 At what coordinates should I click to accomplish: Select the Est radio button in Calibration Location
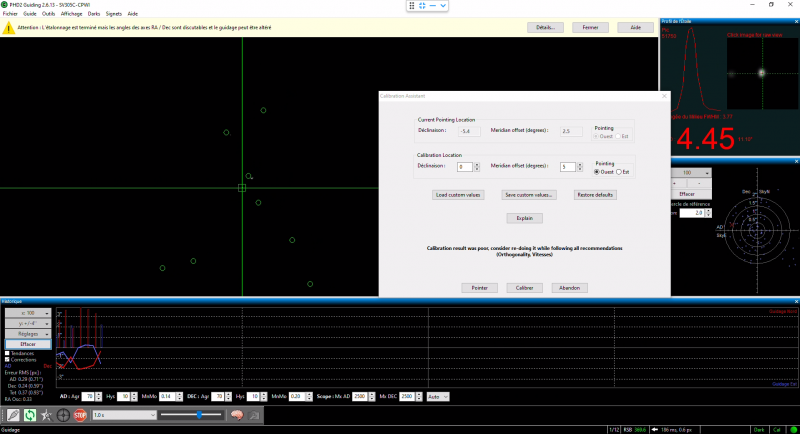pyautogui.click(x=619, y=172)
